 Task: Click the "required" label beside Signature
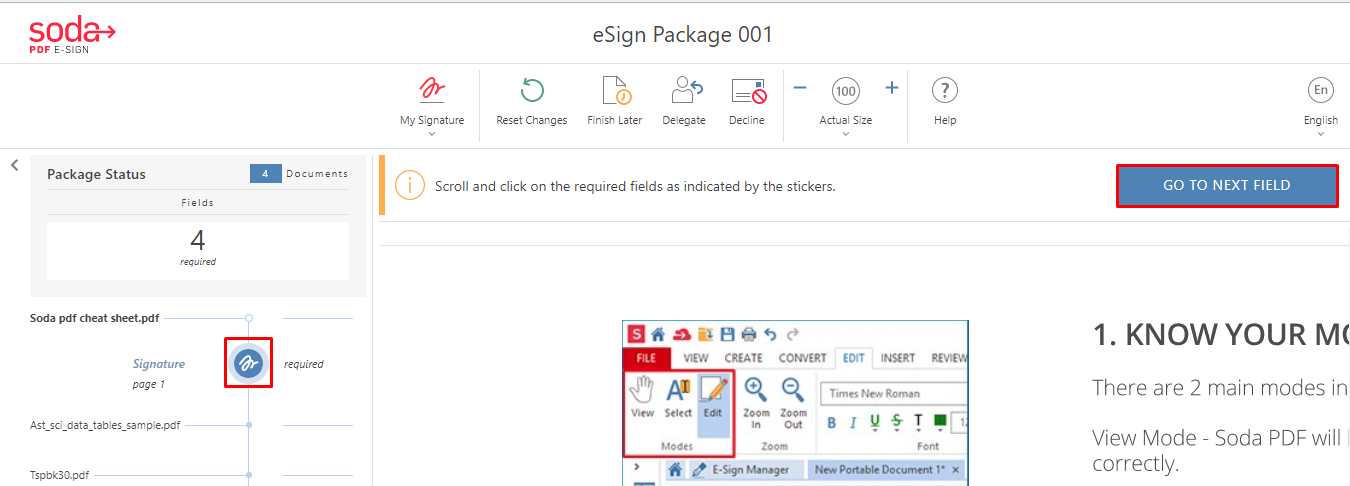304,365
